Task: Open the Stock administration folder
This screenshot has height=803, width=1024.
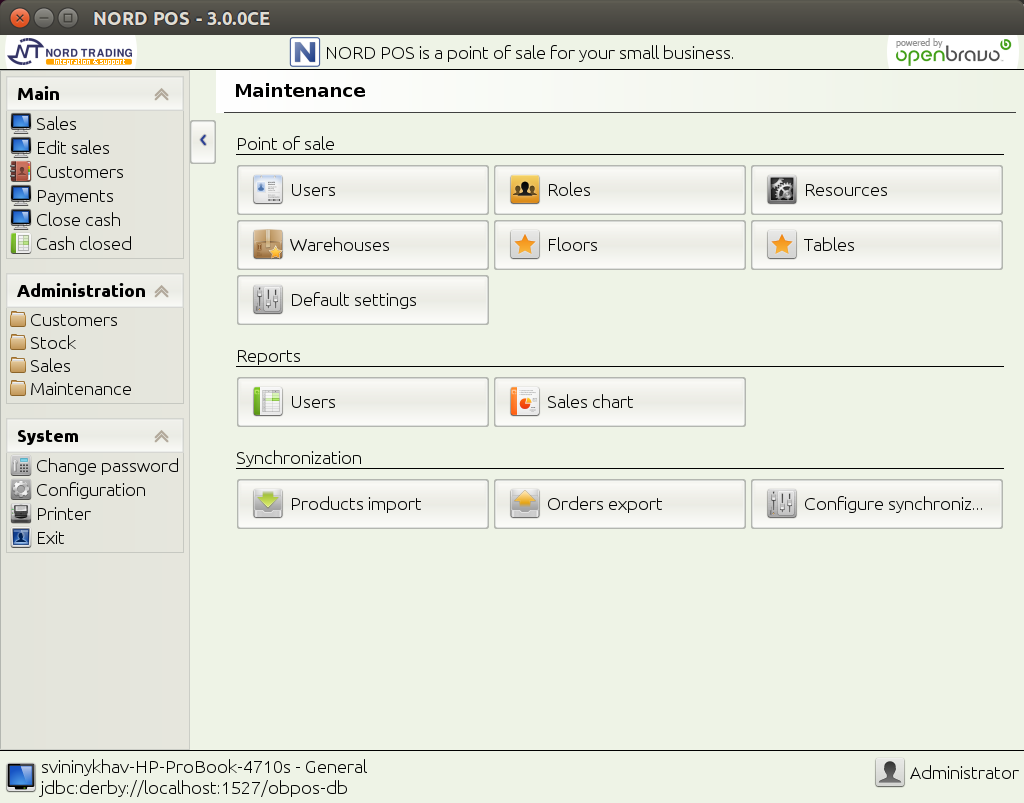Action: coord(21,342)
